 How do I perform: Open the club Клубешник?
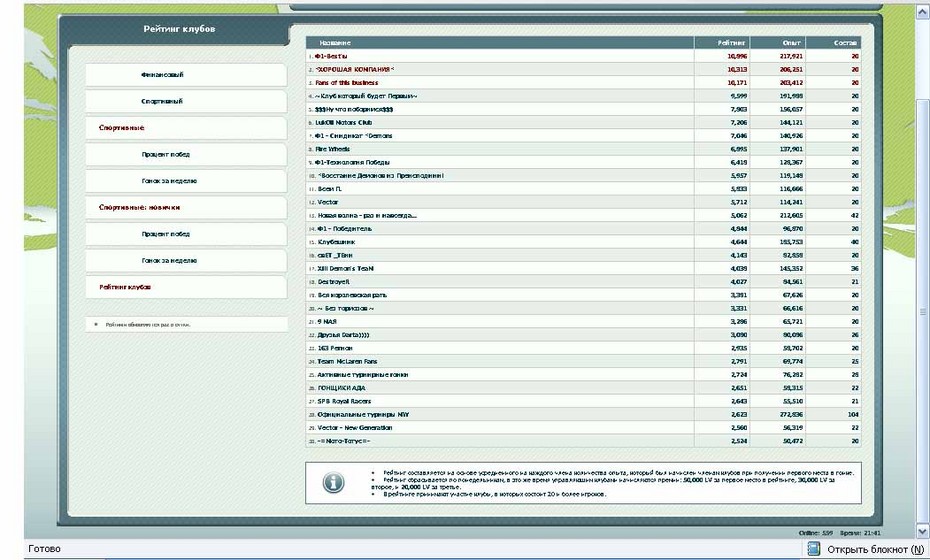336,243
